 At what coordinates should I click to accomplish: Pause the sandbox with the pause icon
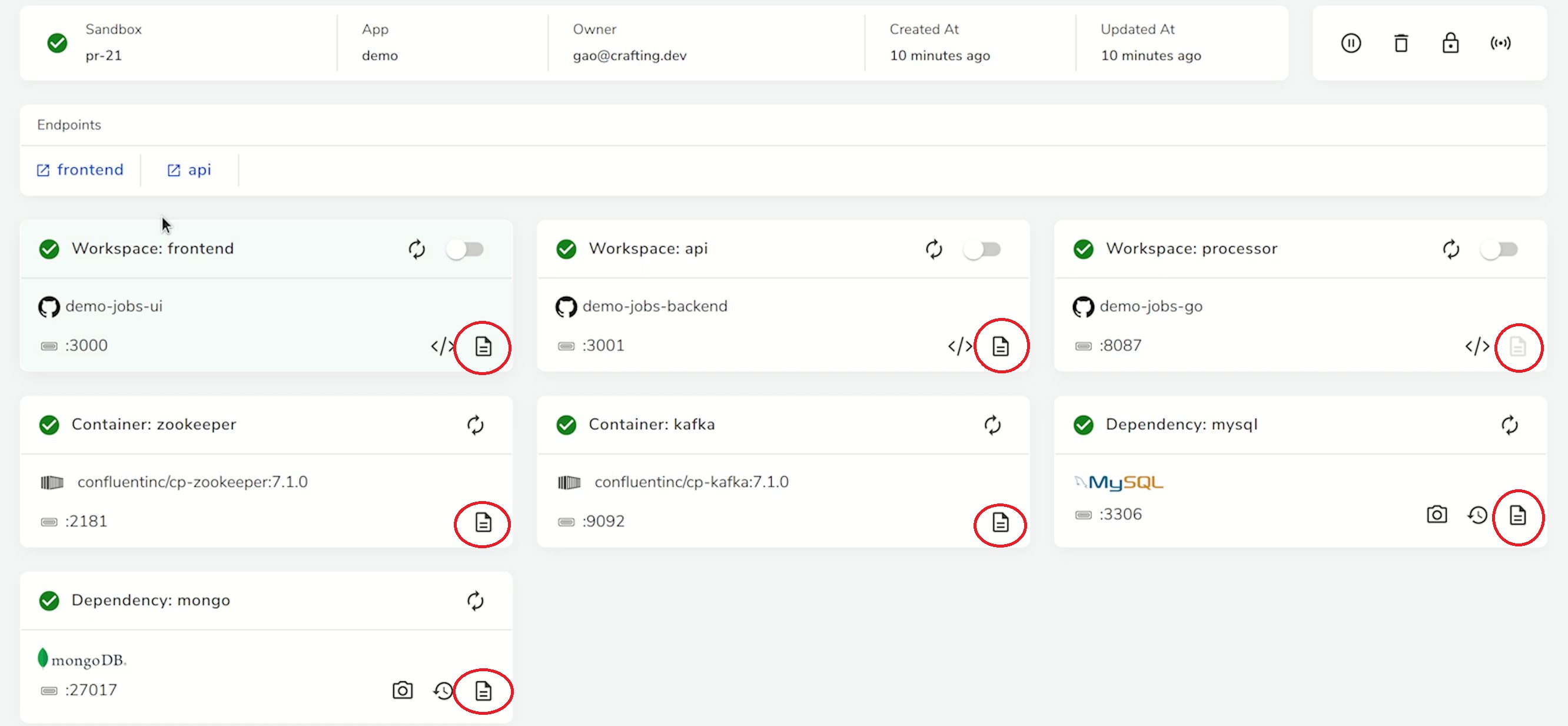tap(1351, 43)
